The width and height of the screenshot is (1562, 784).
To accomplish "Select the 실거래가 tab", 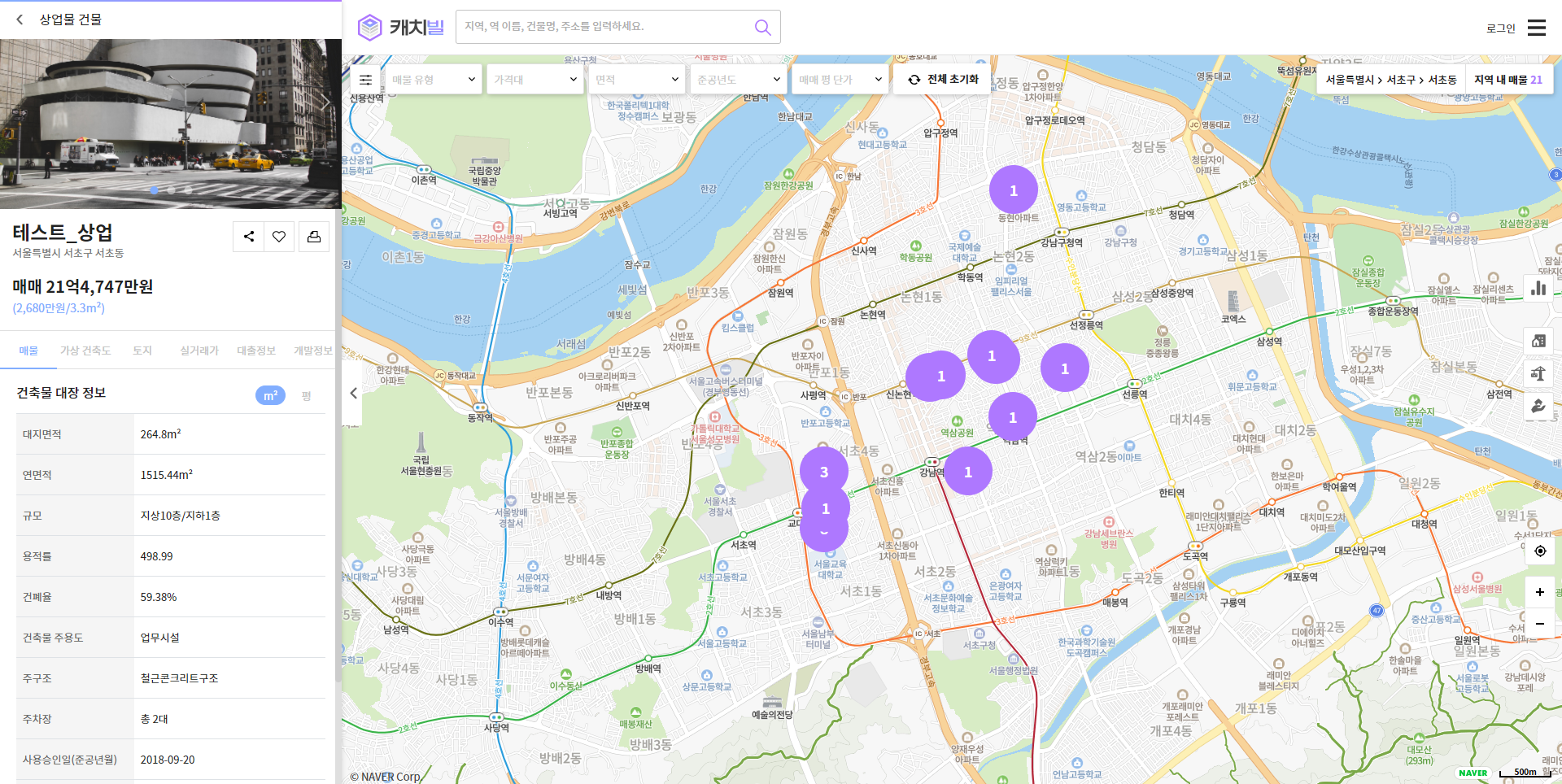I will [x=199, y=351].
